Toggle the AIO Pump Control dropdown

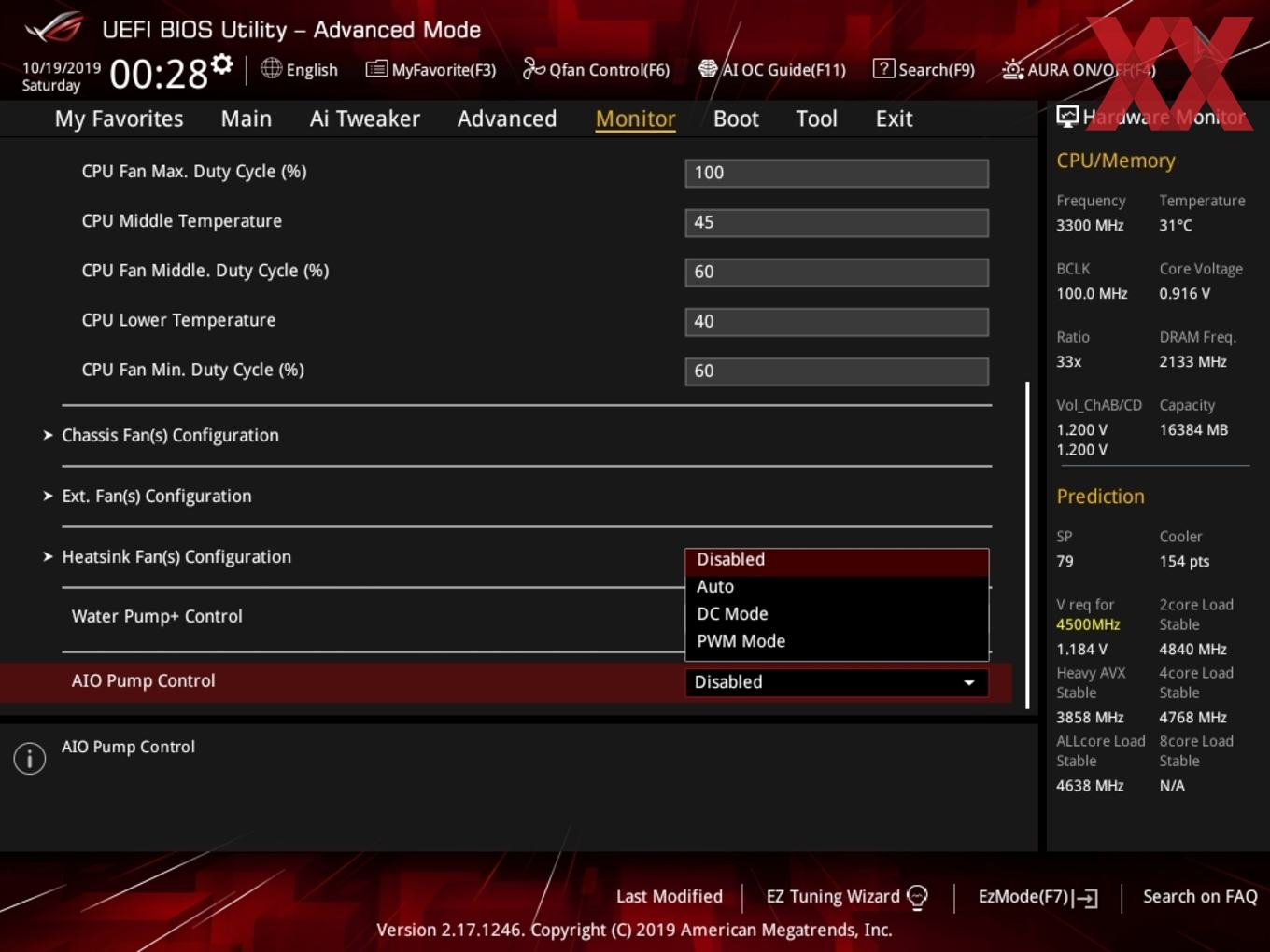837,682
